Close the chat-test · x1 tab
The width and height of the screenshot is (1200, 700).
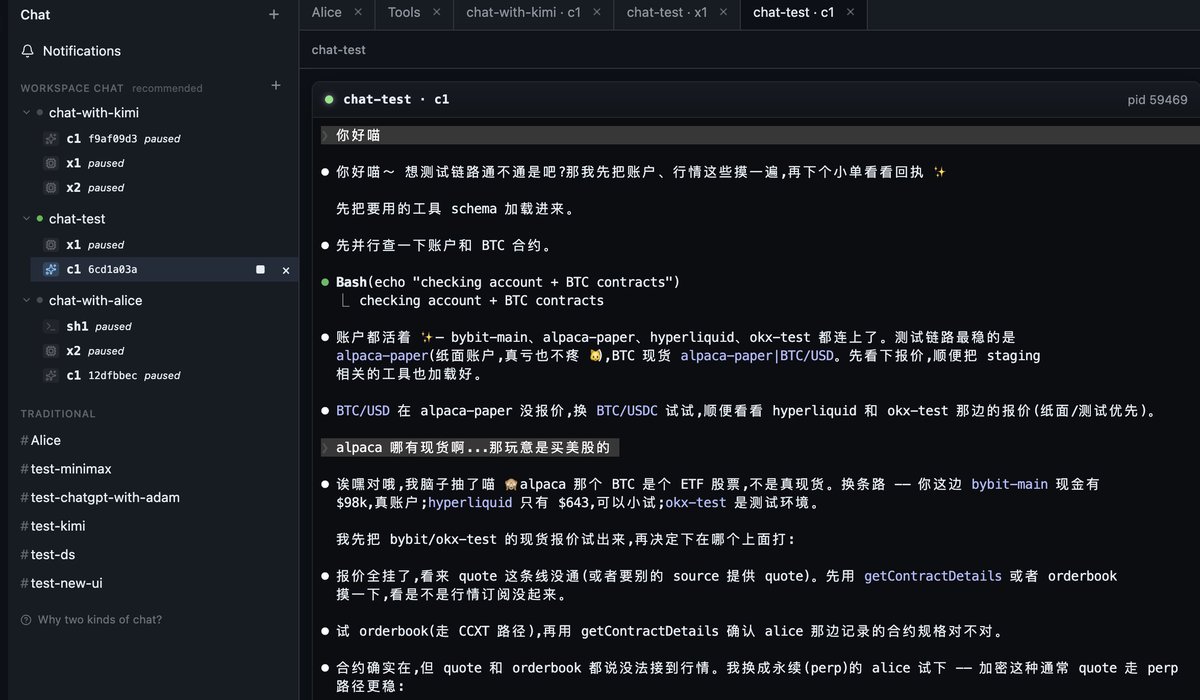click(x=724, y=13)
